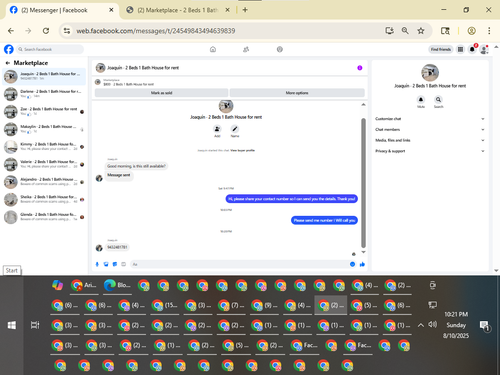Click the voice clip microphone icon
The image size is (500, 375).
[97, 264]
